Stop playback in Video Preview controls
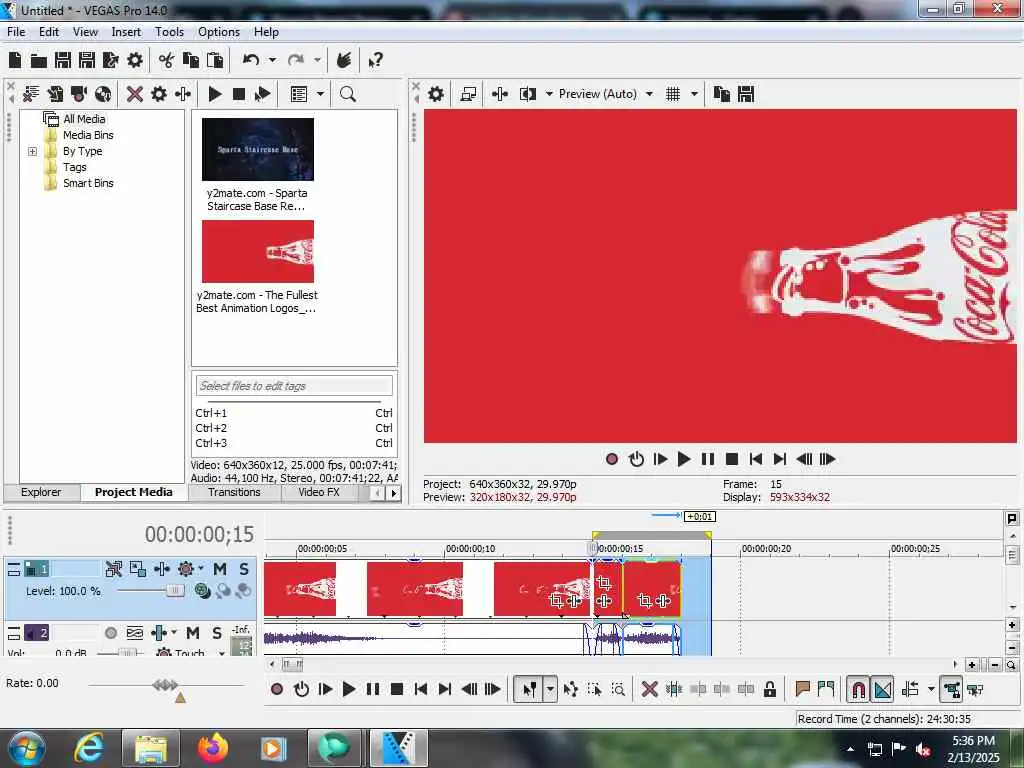 (x=731, y=459)
